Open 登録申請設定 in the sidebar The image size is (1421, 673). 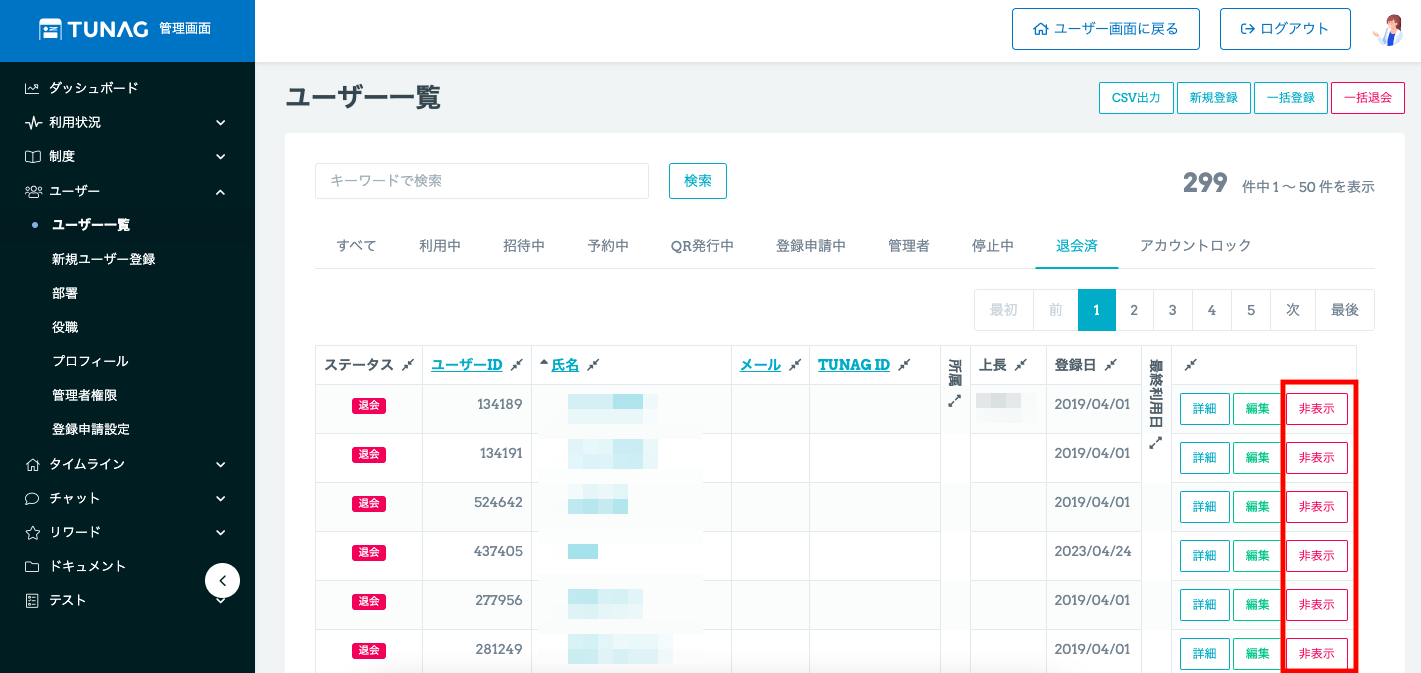pos(91,429)
